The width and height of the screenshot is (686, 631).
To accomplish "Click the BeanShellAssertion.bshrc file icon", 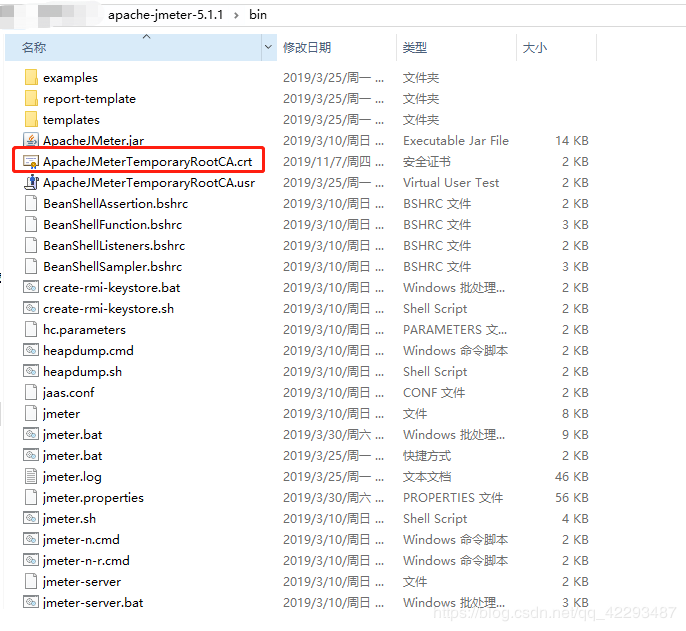I will (31, 203).
